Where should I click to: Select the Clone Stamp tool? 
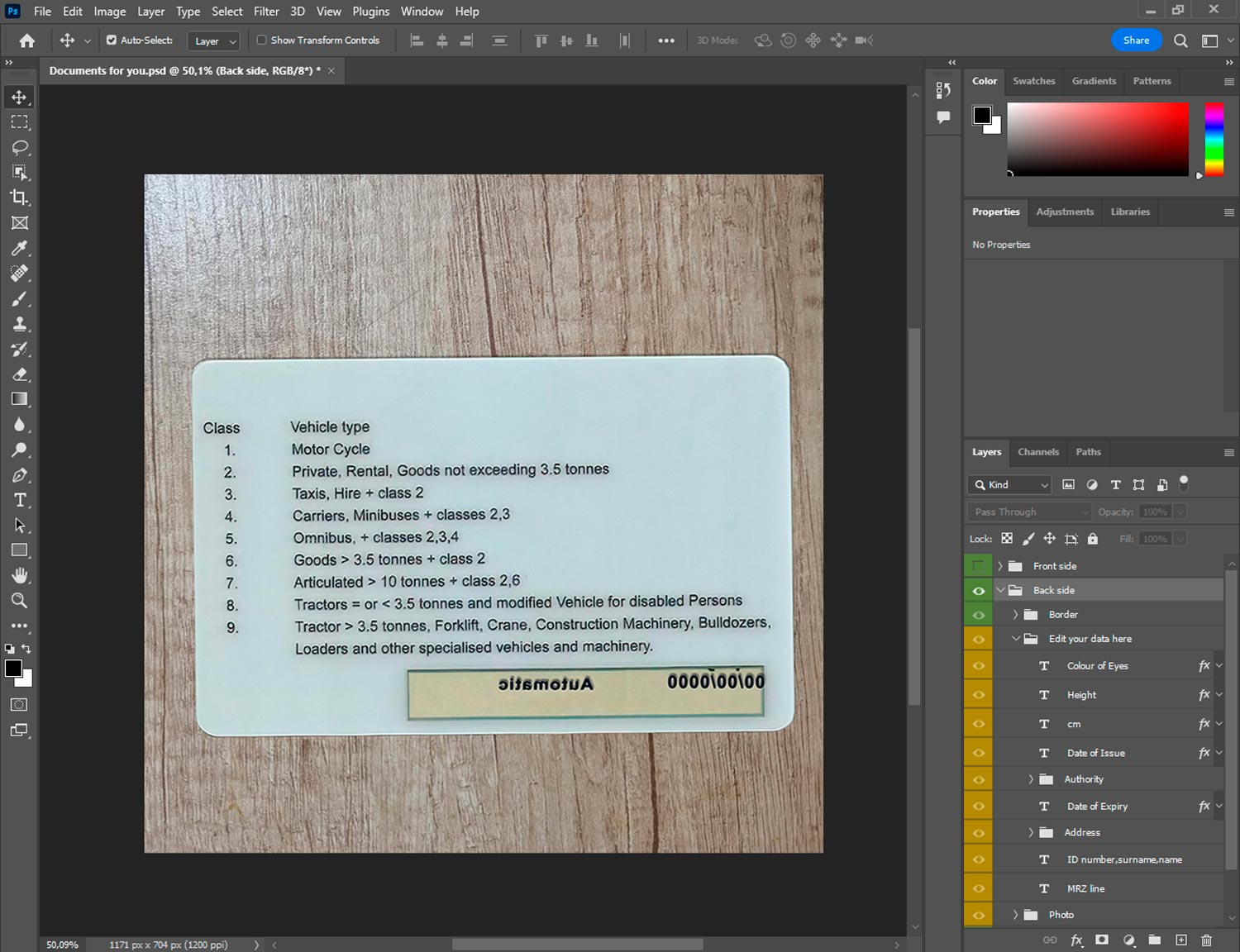(x=19, y=324)
